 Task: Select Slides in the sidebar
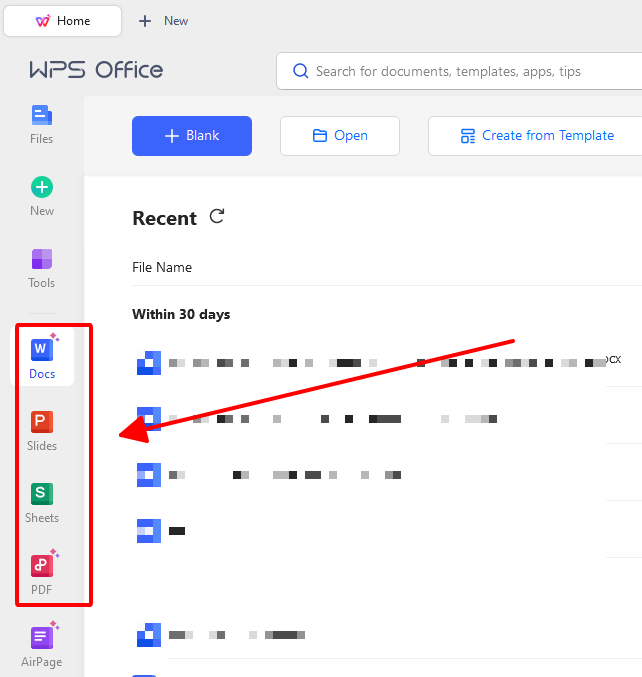pyautogui.click(x=42, y=431)
